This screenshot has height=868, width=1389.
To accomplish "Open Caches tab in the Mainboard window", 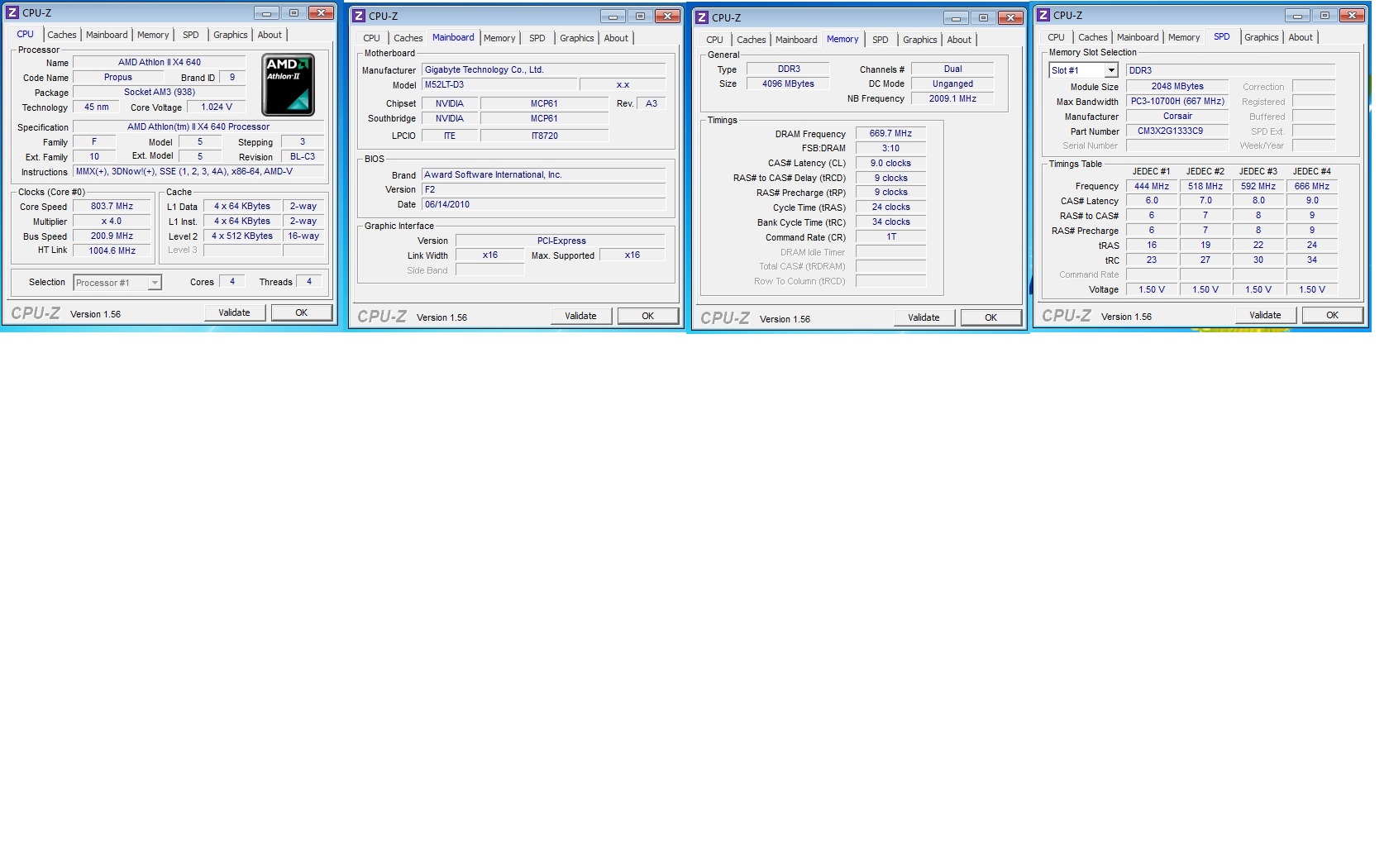I will 408,38.
